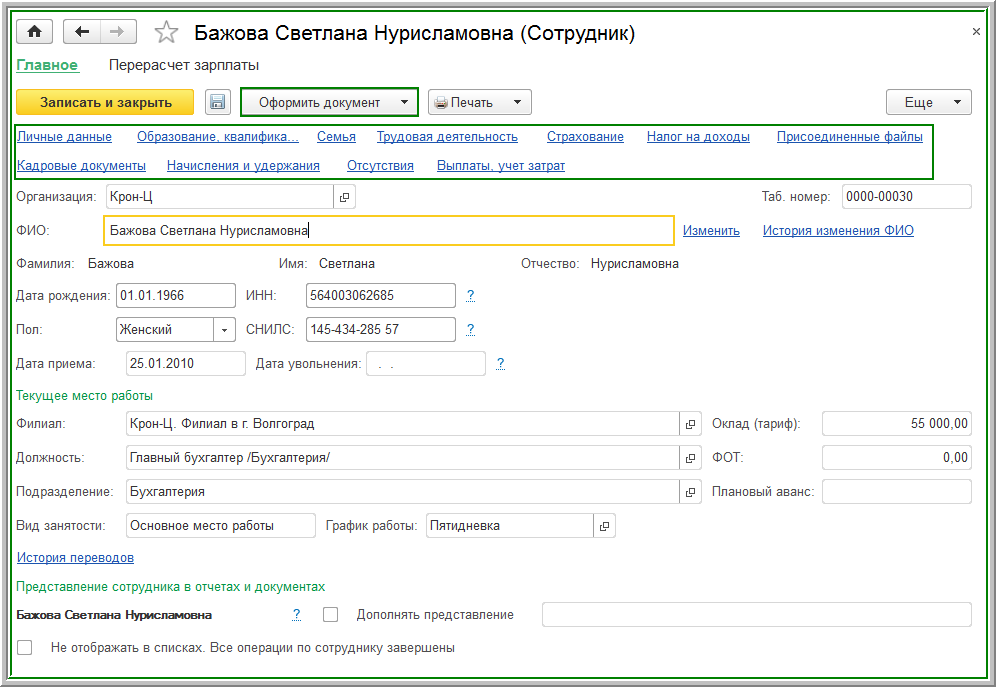
Task: Add employee card to favorites star
Action: pos(166,33)
